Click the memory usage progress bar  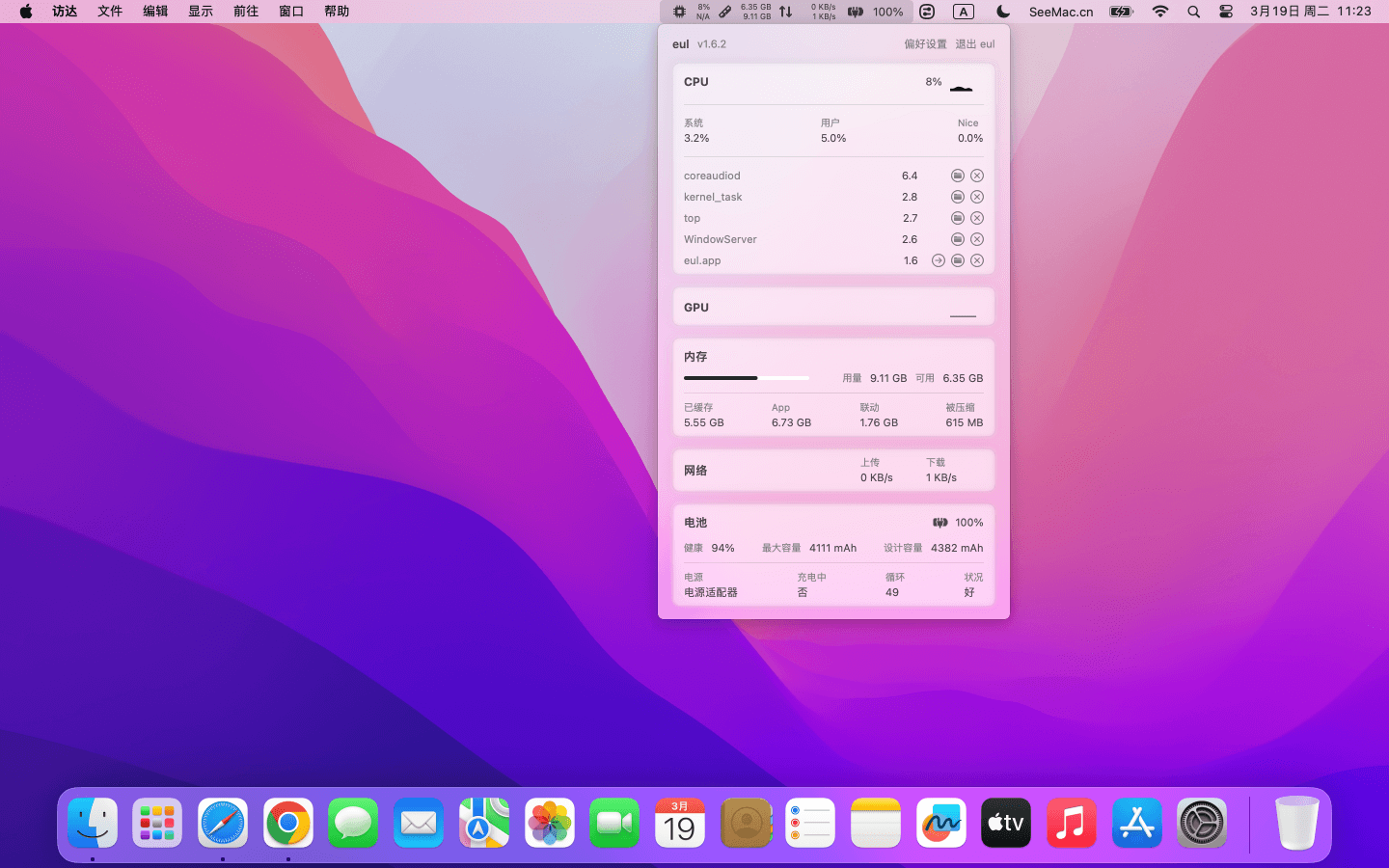747,378
